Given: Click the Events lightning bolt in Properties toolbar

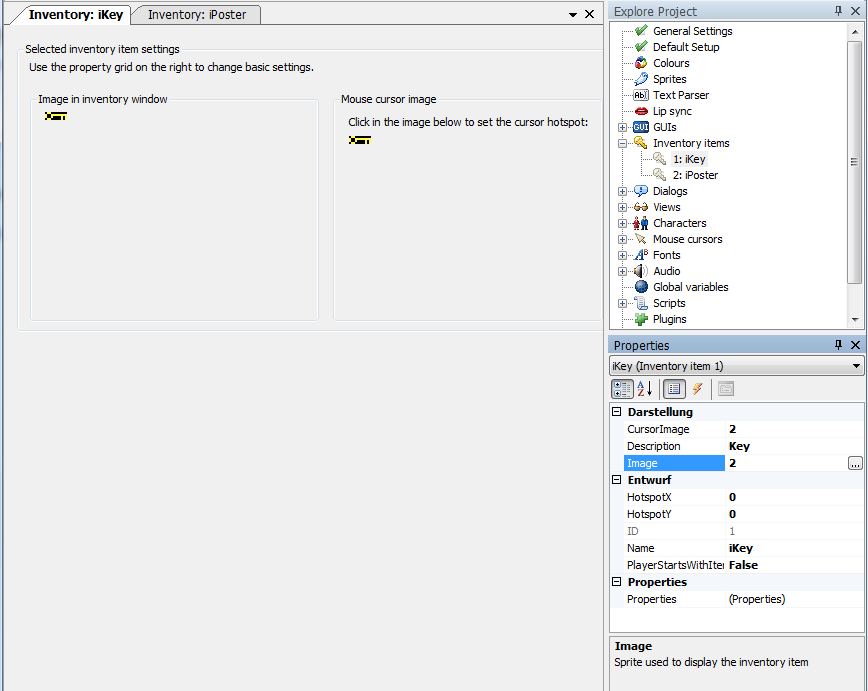Looking at the screenshot, I should (696, 389).
